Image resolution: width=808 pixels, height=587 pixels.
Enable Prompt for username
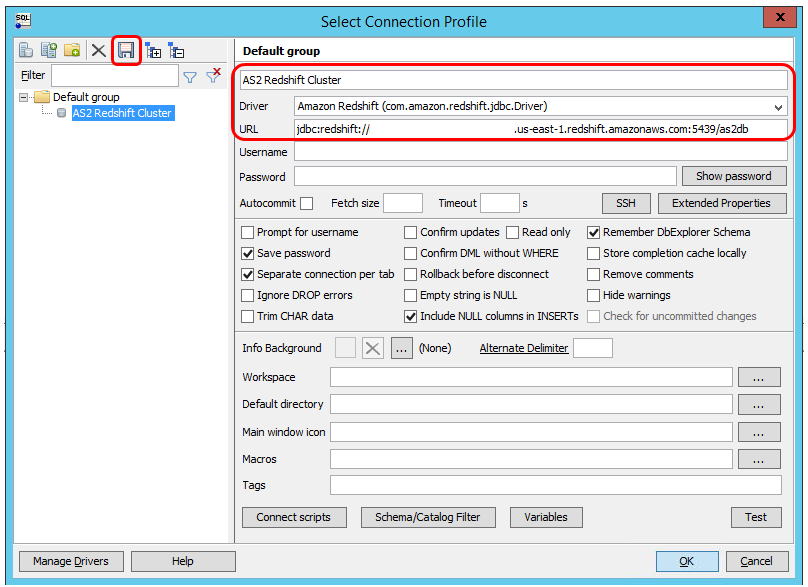(x=247, y=232)
